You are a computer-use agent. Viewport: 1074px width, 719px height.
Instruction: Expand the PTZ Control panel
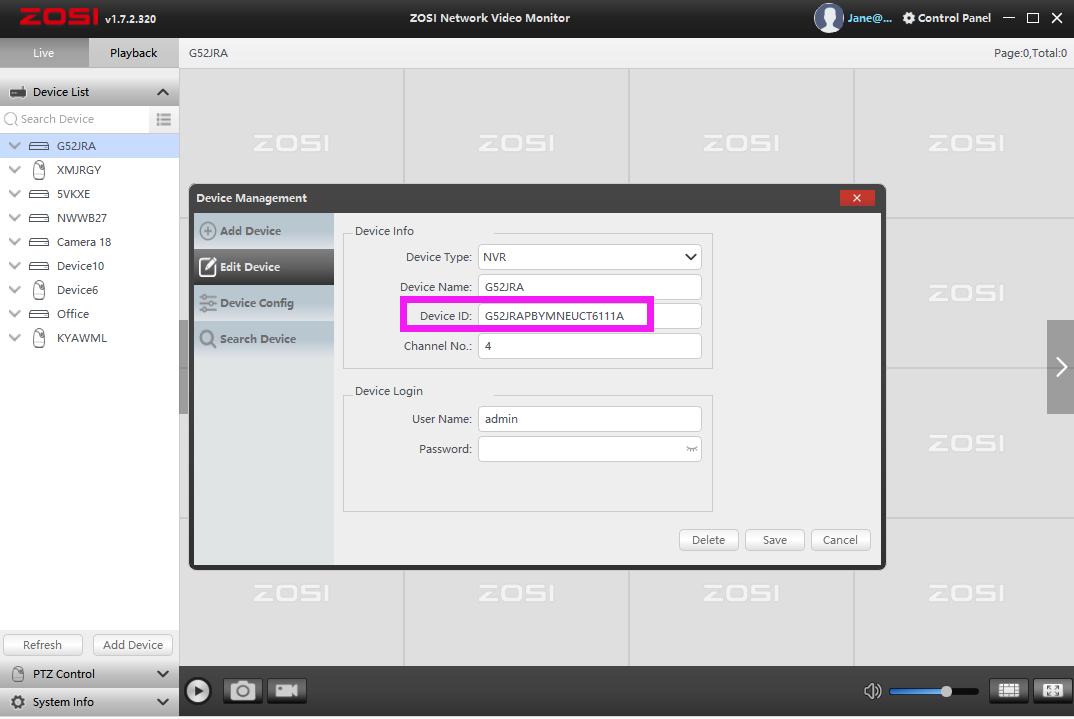(x=163, y=674)
